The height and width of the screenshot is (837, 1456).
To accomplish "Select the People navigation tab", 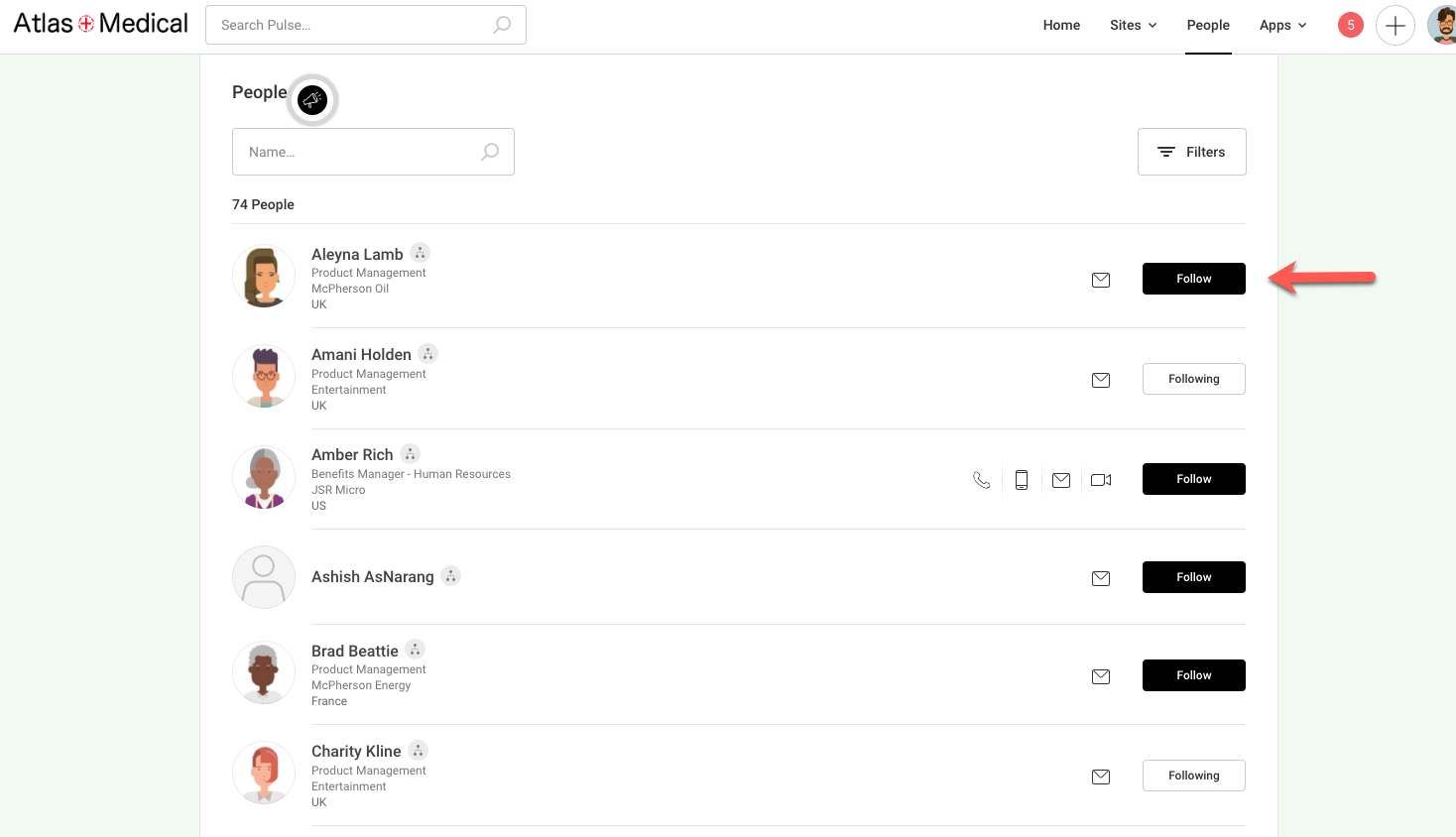I will pyautogui.click(x=1208, y=26).
